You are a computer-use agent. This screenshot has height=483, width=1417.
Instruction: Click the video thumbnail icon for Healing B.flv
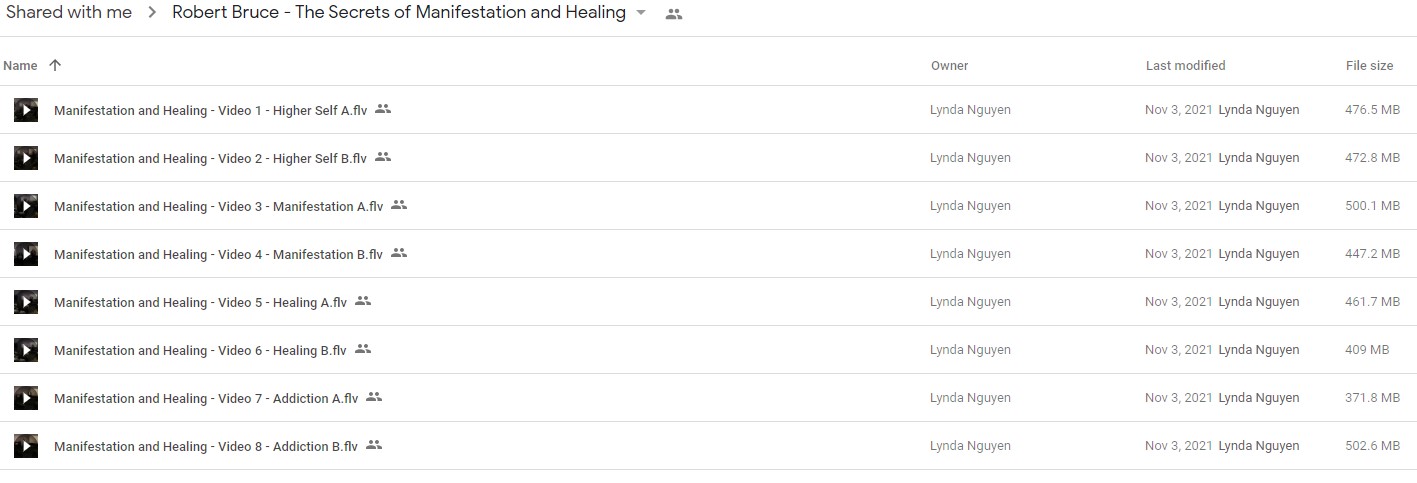26,350
